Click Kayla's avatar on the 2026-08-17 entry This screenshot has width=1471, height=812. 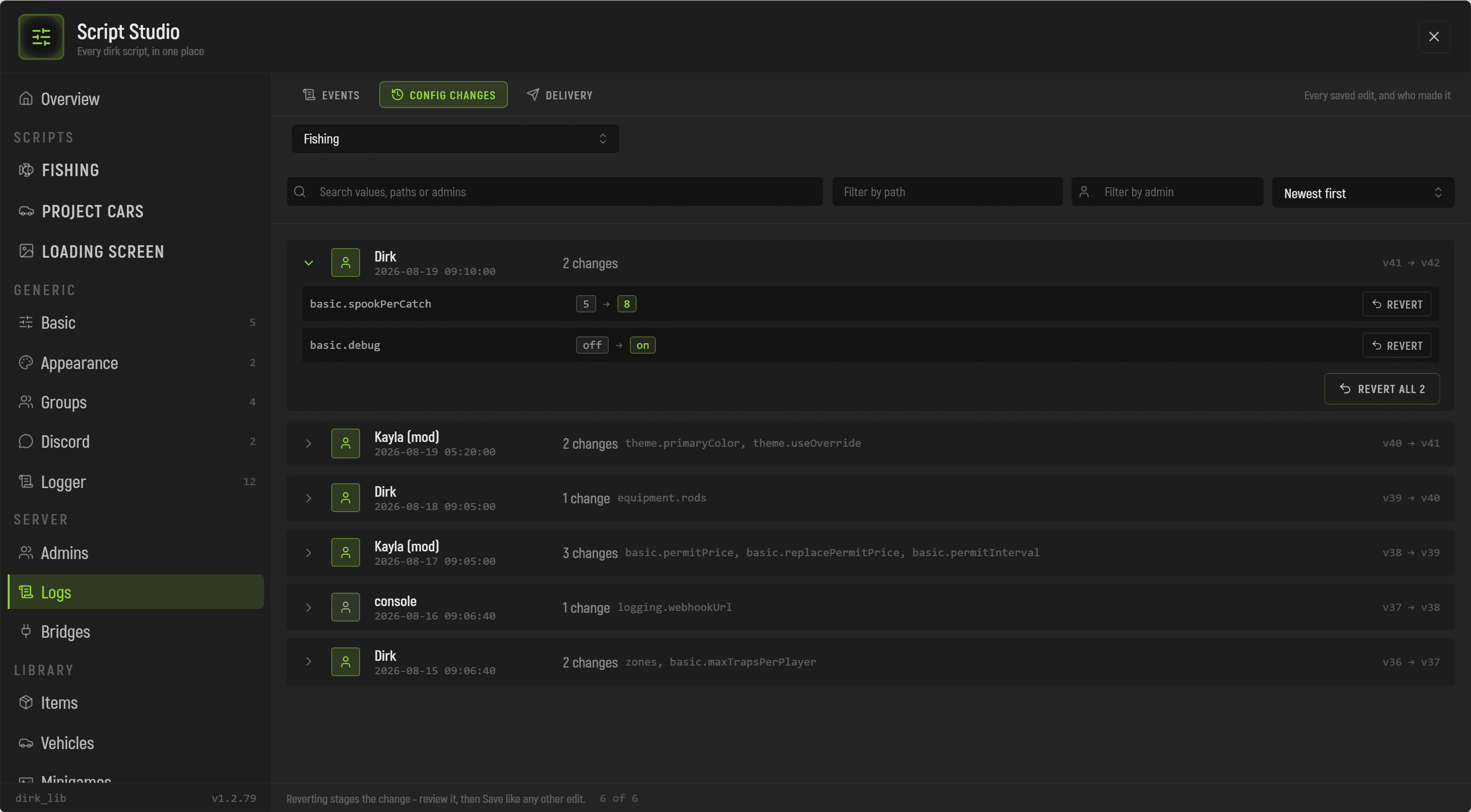pyautogui.click(x=346, y=552)
